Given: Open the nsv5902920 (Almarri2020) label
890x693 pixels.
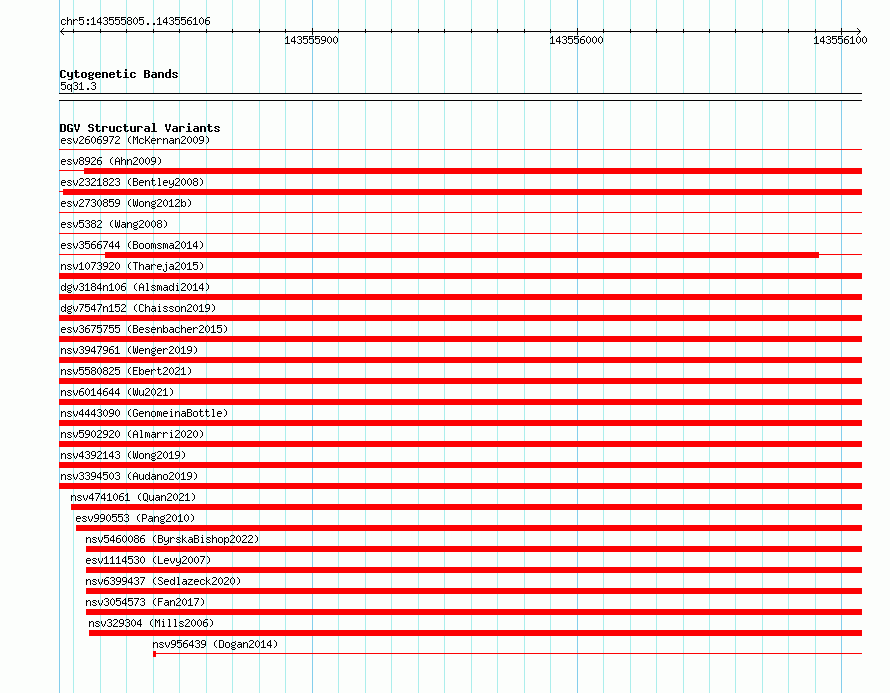Looking at the screenshot, I should 132,434.
